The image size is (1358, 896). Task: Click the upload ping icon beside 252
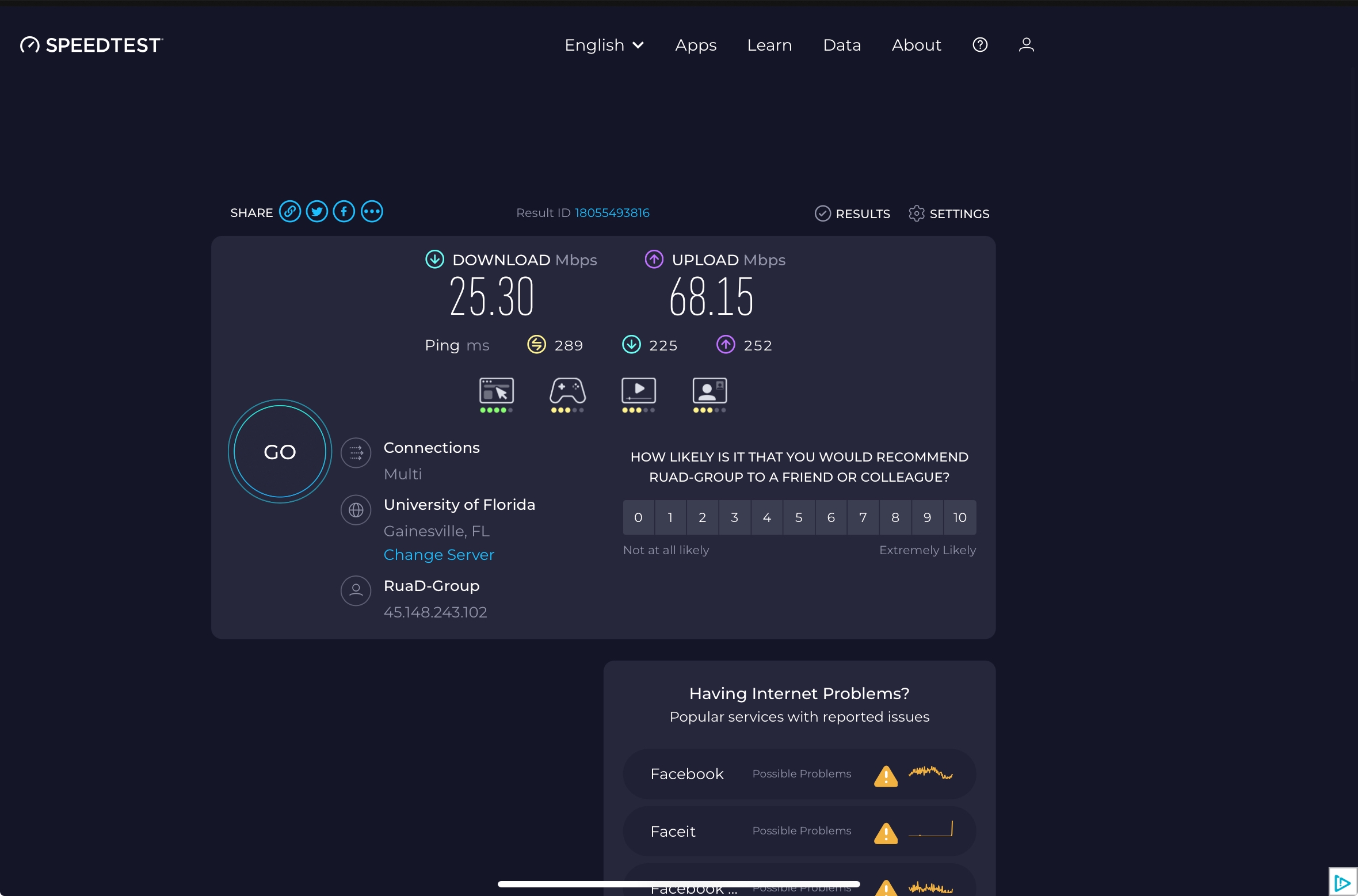726,345
